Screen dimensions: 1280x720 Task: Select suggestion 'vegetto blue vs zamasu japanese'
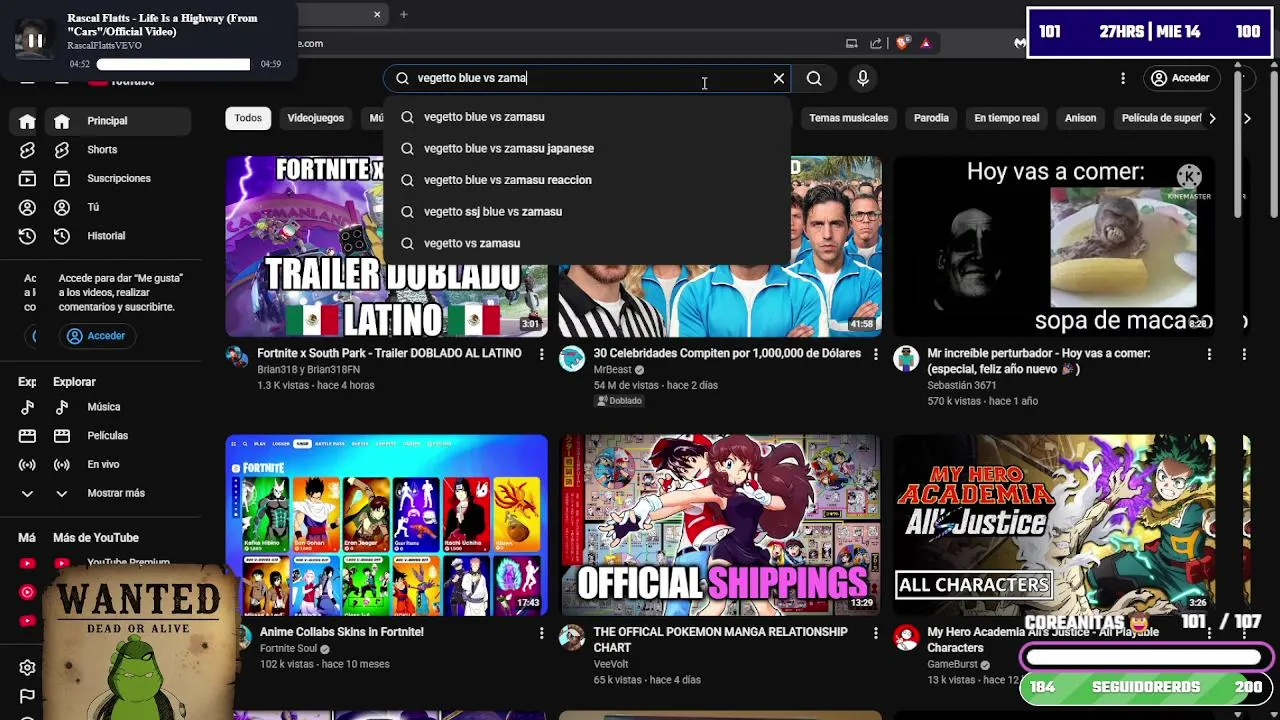587,148
